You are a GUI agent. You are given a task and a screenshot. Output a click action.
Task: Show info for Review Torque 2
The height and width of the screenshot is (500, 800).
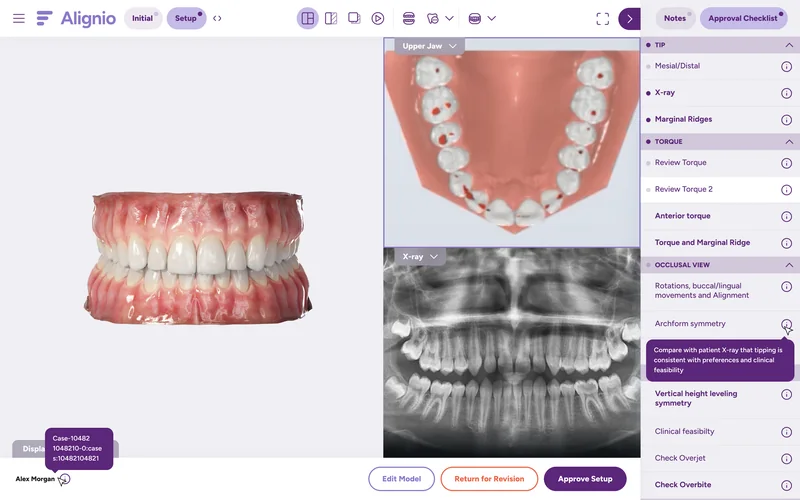786,190
